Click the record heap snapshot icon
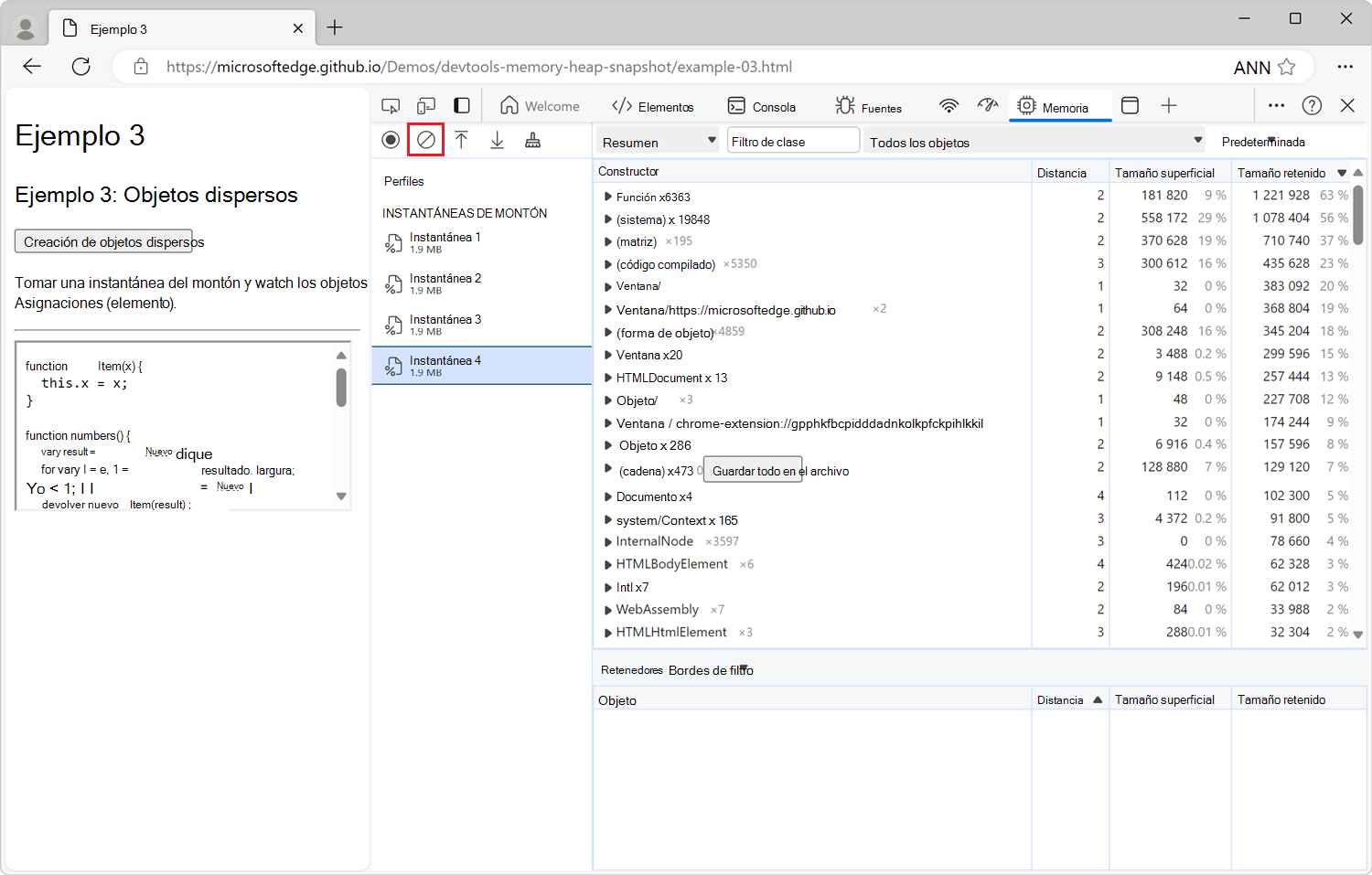Viewport: 1372px width, 875px height. point(391,140)
